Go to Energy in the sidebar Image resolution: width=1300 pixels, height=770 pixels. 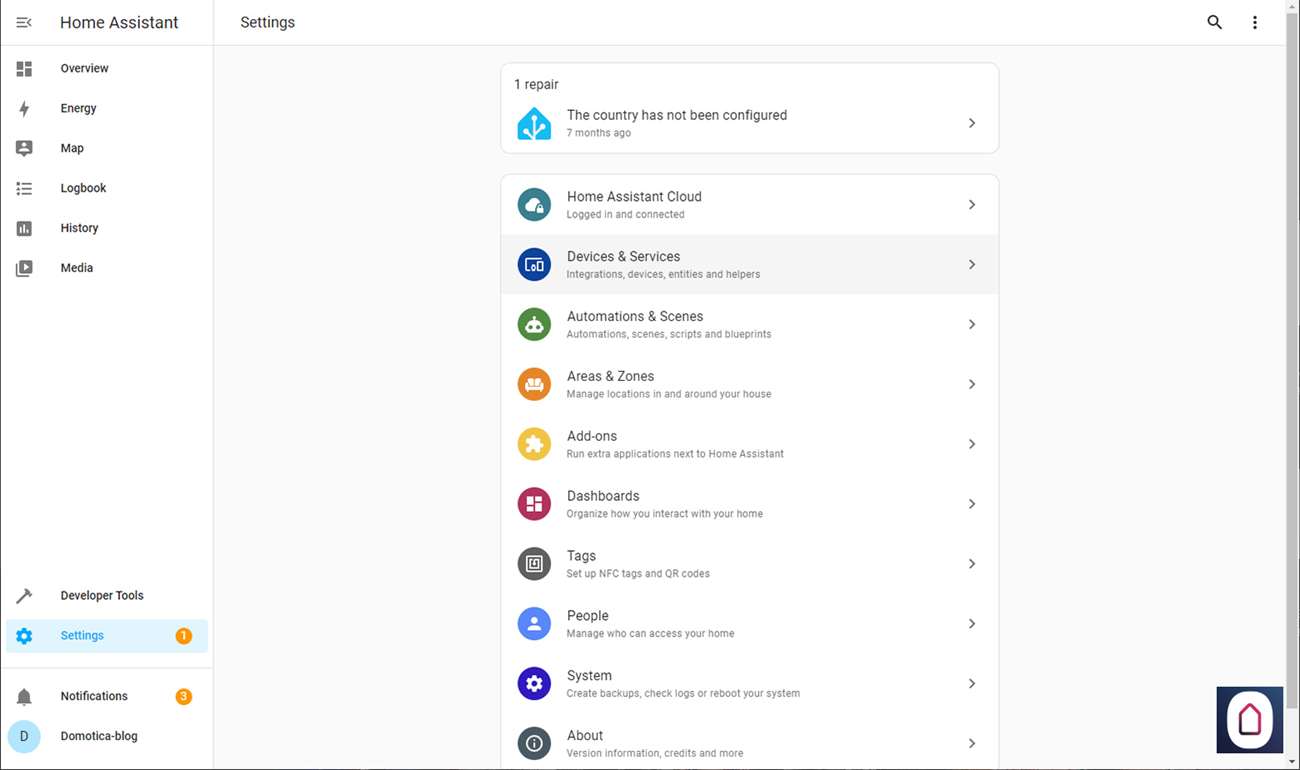(78, 108)
